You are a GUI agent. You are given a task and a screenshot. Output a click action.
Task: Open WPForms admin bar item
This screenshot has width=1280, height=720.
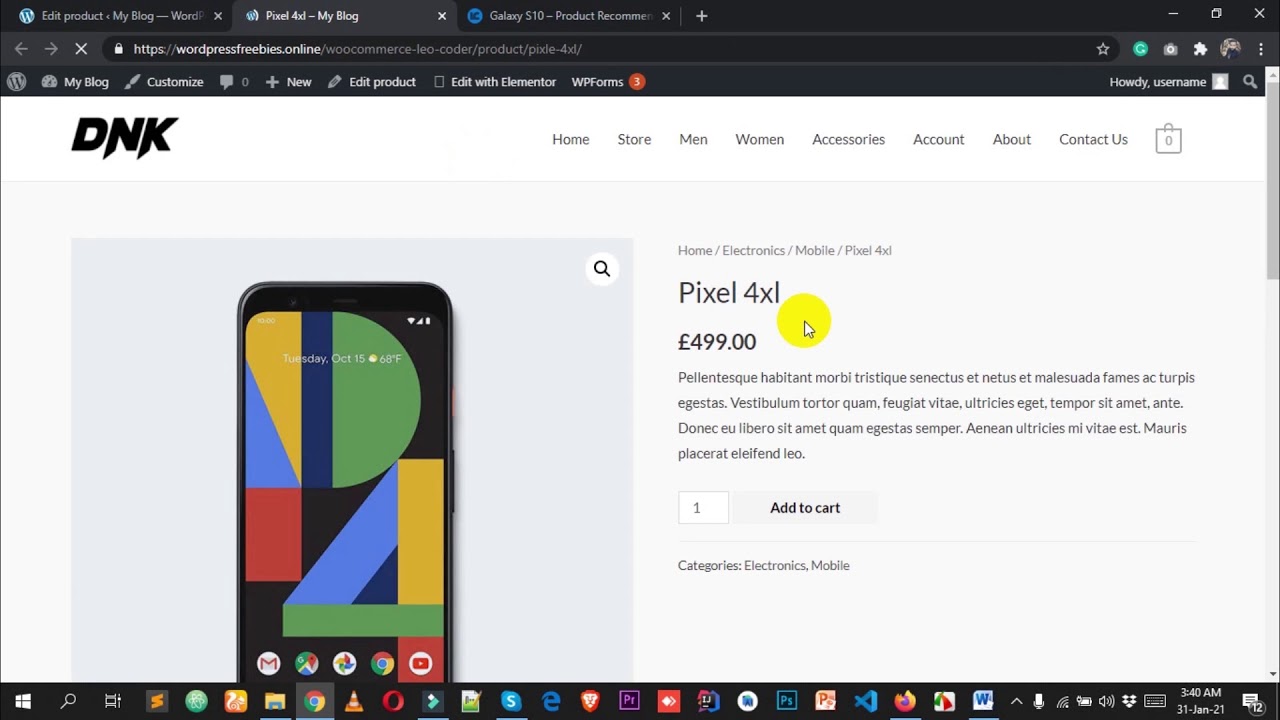(608, 82)
